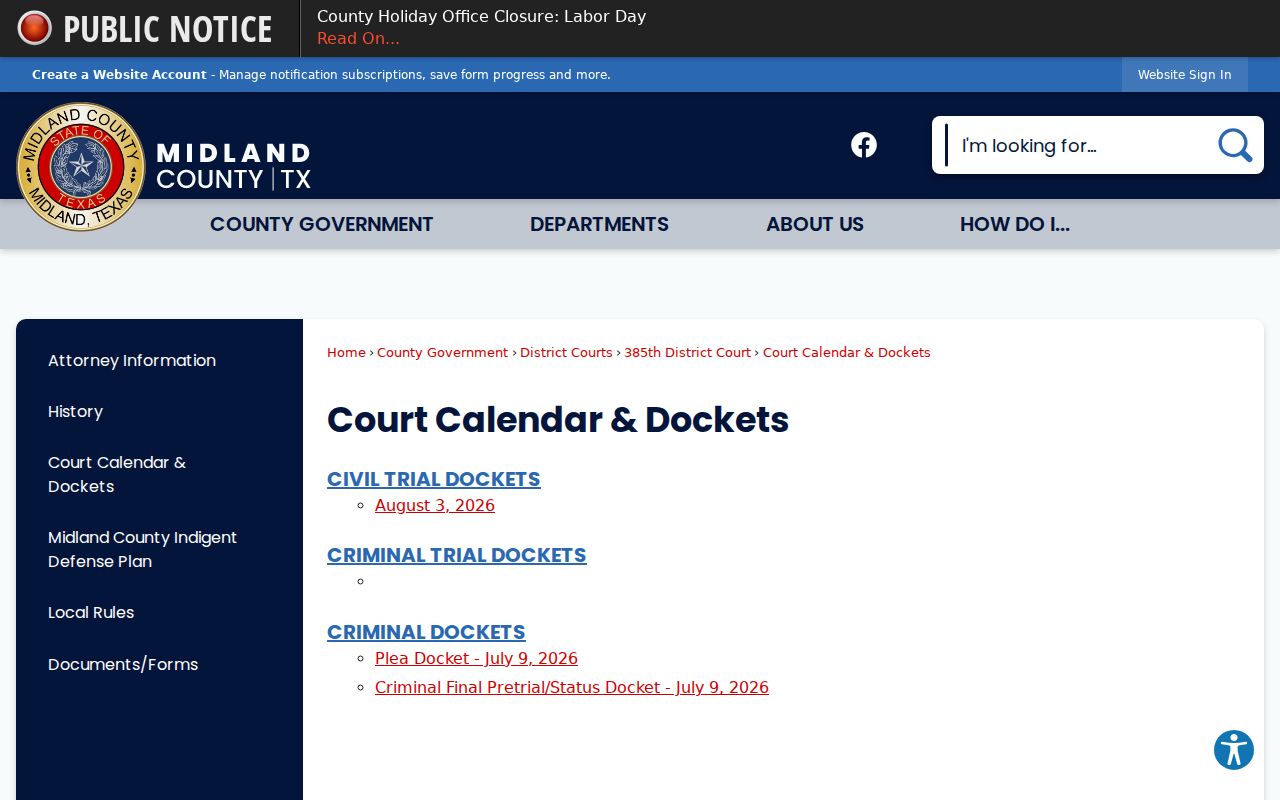
Task: Open Attorney Information in the sidebar
Action: pyautogui.click(x=132, y=360)
